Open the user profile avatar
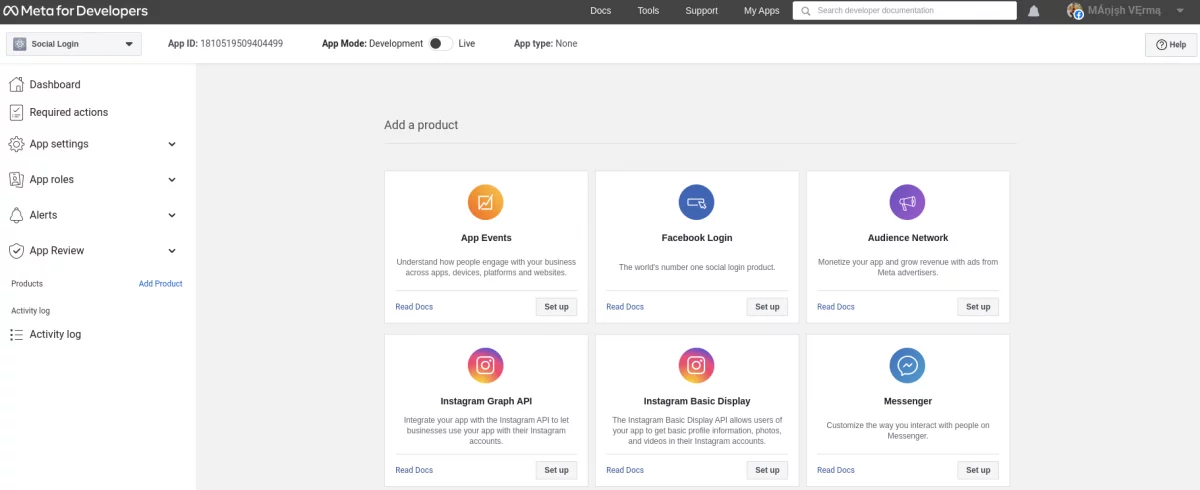The height and width of the screenshot is (490, 1200). point(1076,11)
